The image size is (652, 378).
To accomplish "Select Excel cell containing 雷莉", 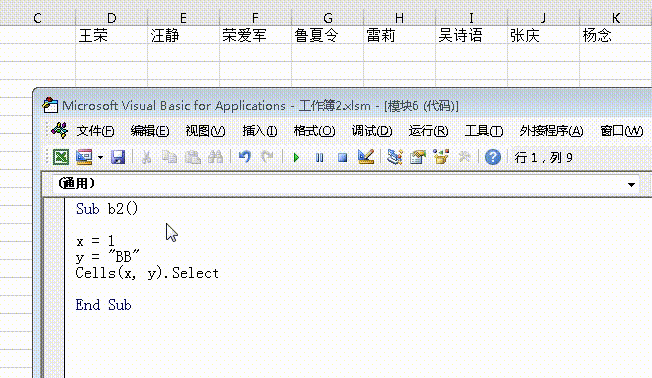I will [399, 35].
